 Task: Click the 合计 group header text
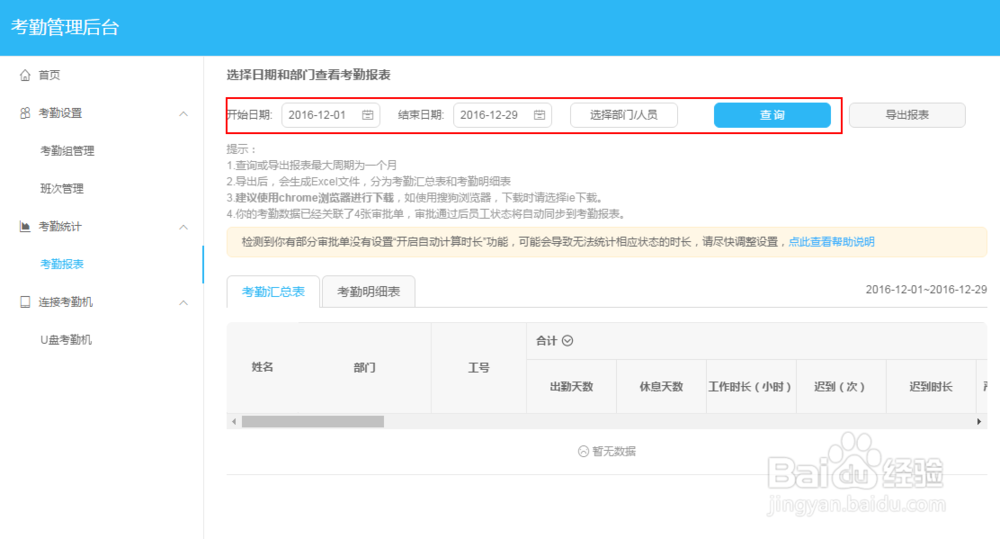(x=547, y=341)
